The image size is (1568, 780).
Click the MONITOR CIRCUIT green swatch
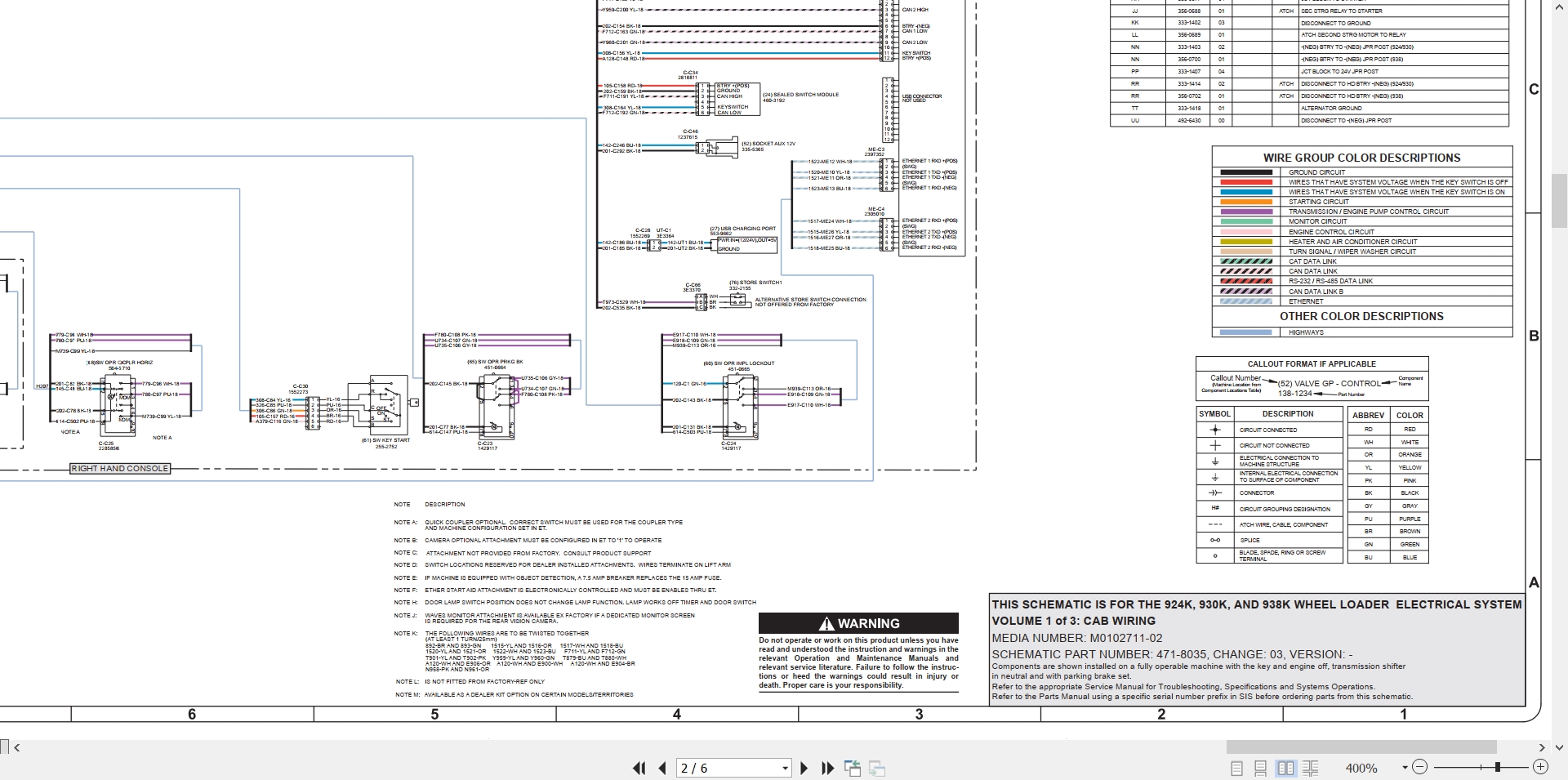click(1245, 221)
